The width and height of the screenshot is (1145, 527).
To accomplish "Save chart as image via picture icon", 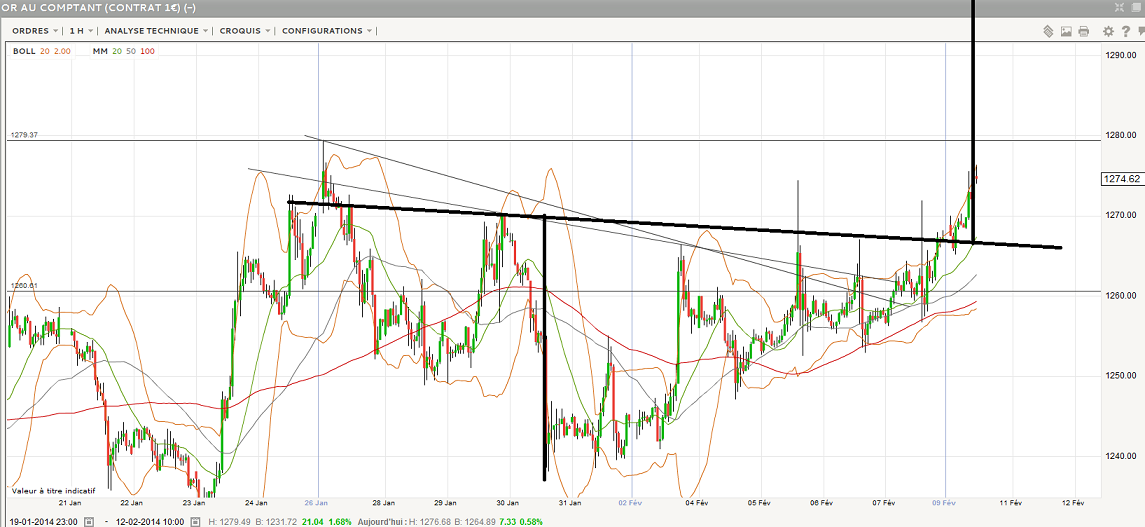I will (x=1066, y=31).
